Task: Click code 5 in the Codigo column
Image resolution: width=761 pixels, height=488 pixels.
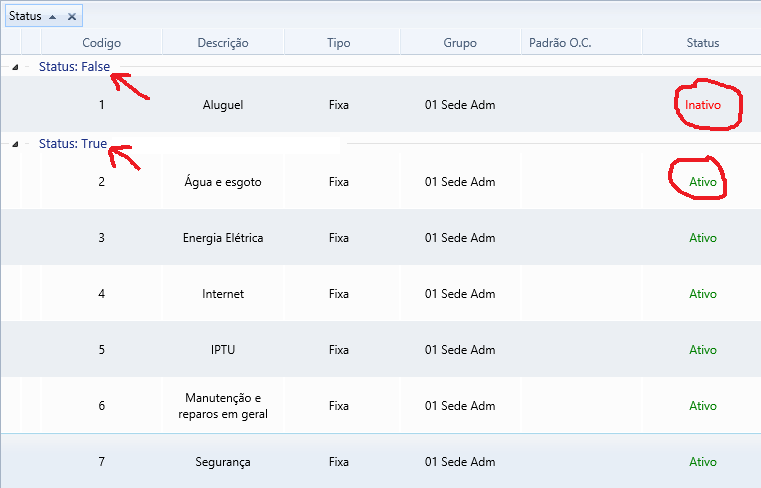Action: pyautogui.click(x=101, y=350)
